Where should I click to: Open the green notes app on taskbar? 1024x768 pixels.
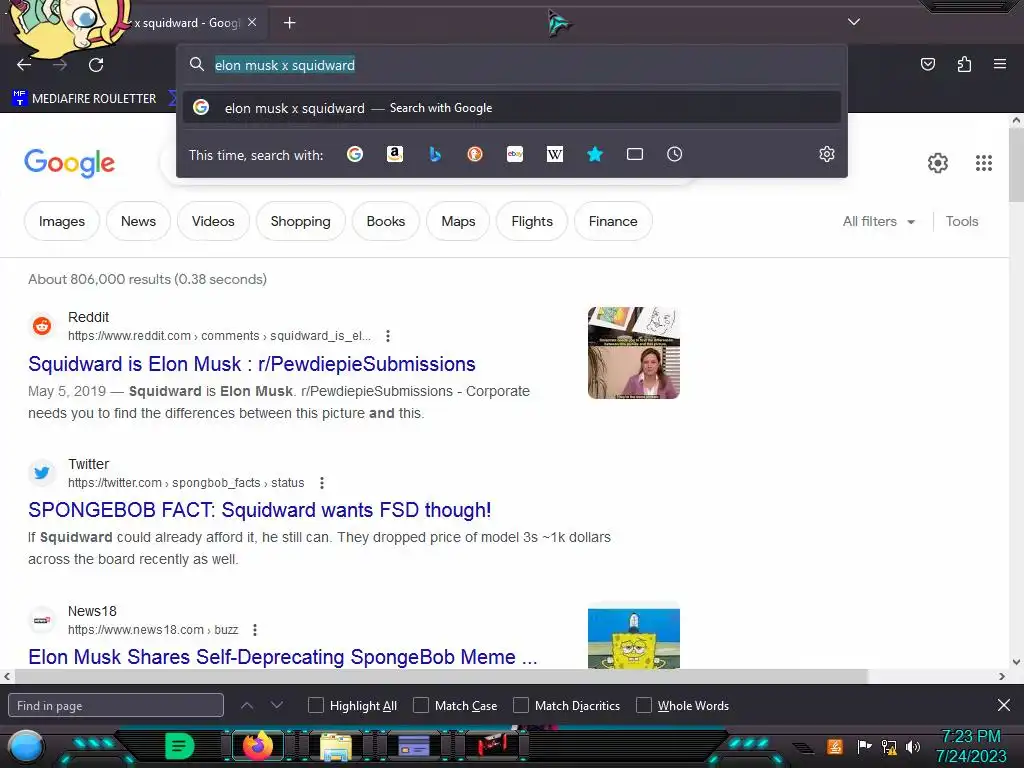(180, 746)
